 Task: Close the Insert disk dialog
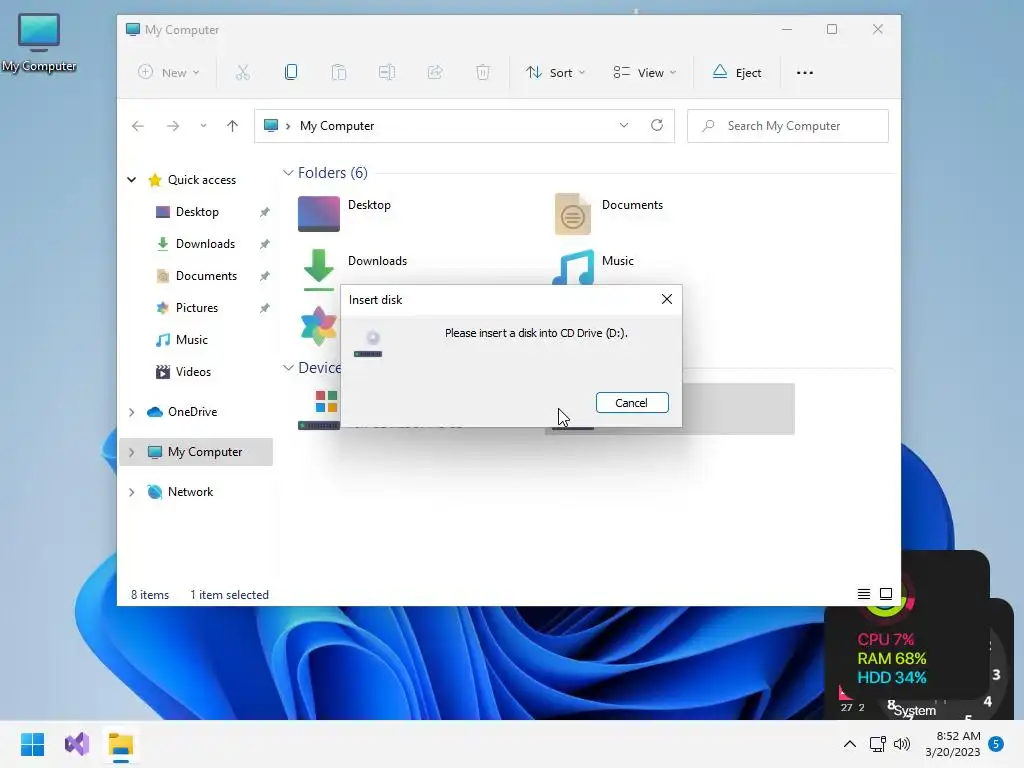tap(667, 299)
